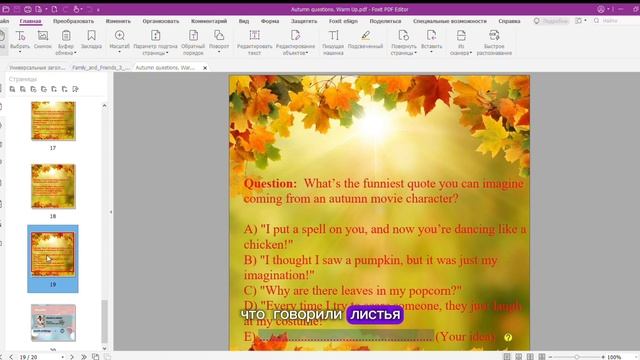Image resolution: width=640 pixels, height=360 pixels.
Task: Click the first page-panel toolbar icon under Страницы
Action: tap(12, 89)
